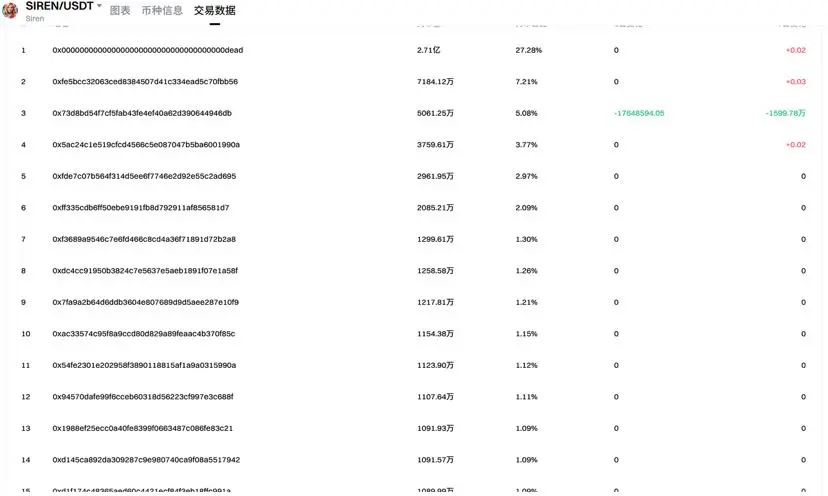Click the 7.21% share value
This screenshot has height=496, width=828.
tap(526, 81)
